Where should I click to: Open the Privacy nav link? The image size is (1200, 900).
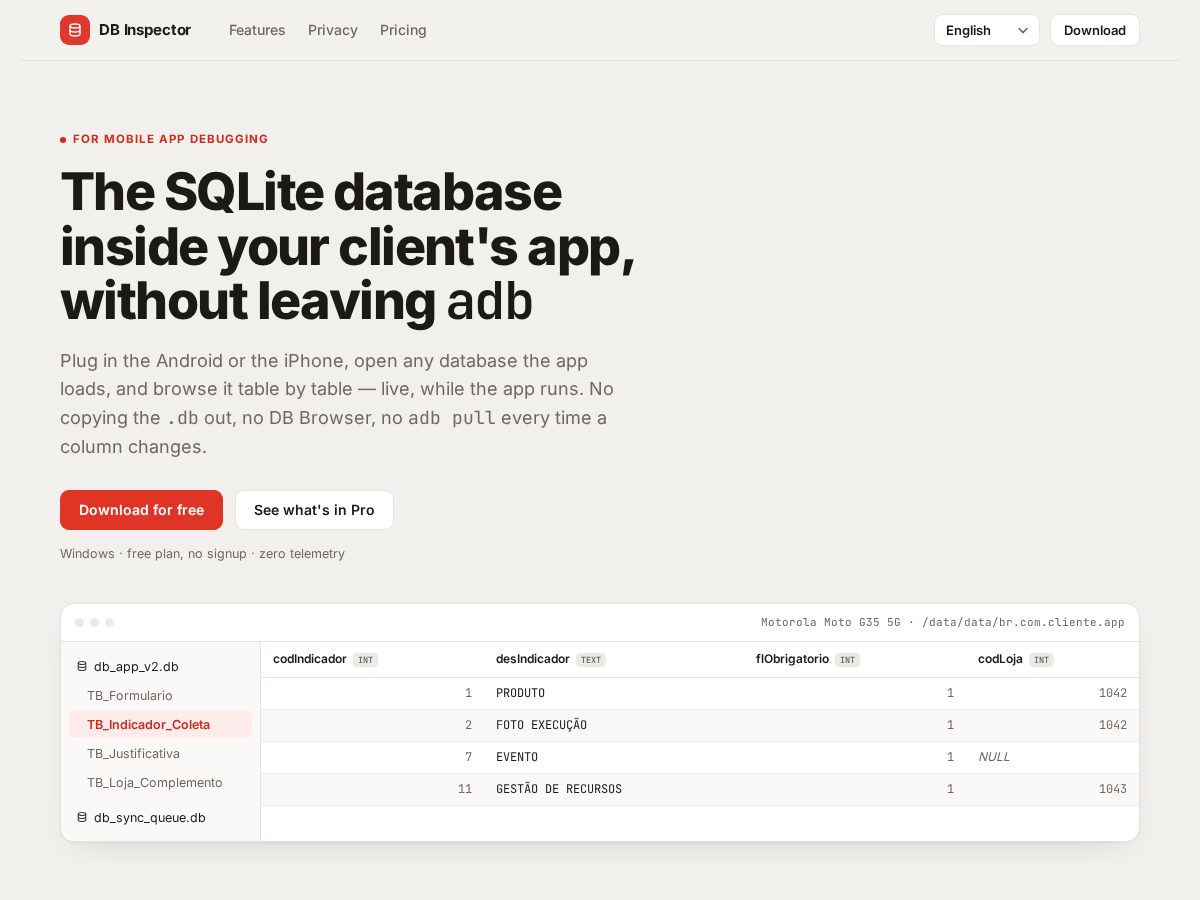tap(333, 30)
